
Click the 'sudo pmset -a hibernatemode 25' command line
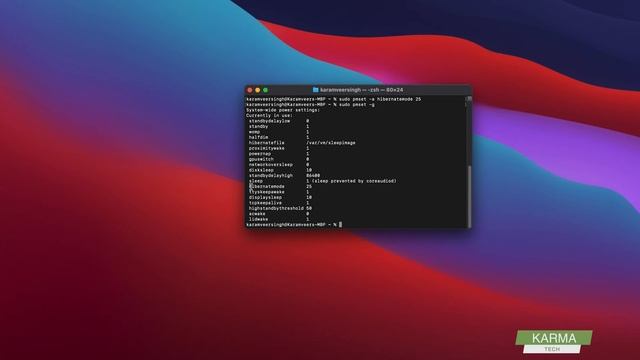coord(380,99)
